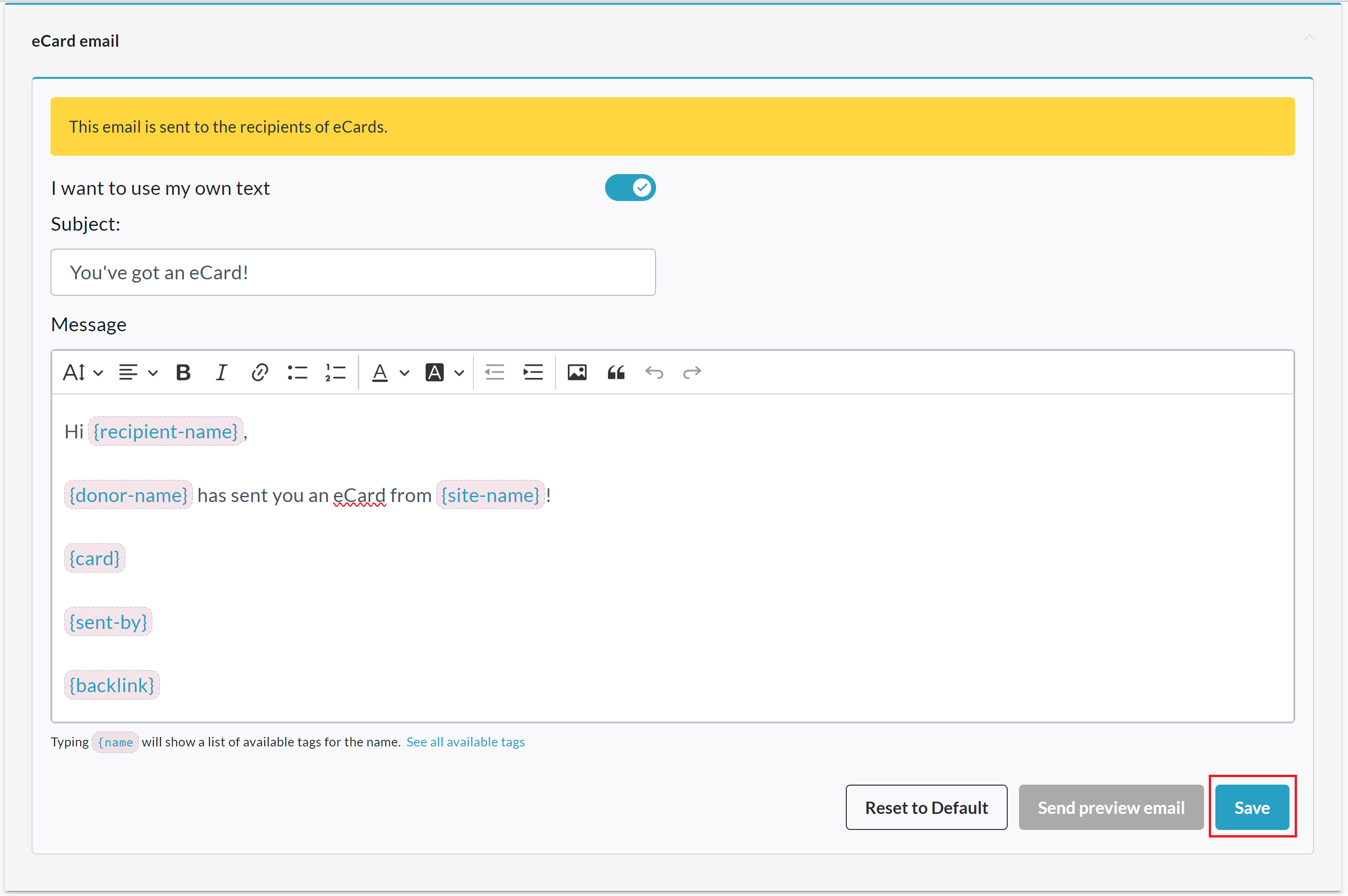Image resolution: width=1348 pixels, height=896 pixels.
Task: Add a block quote
Action: (615, 373)
